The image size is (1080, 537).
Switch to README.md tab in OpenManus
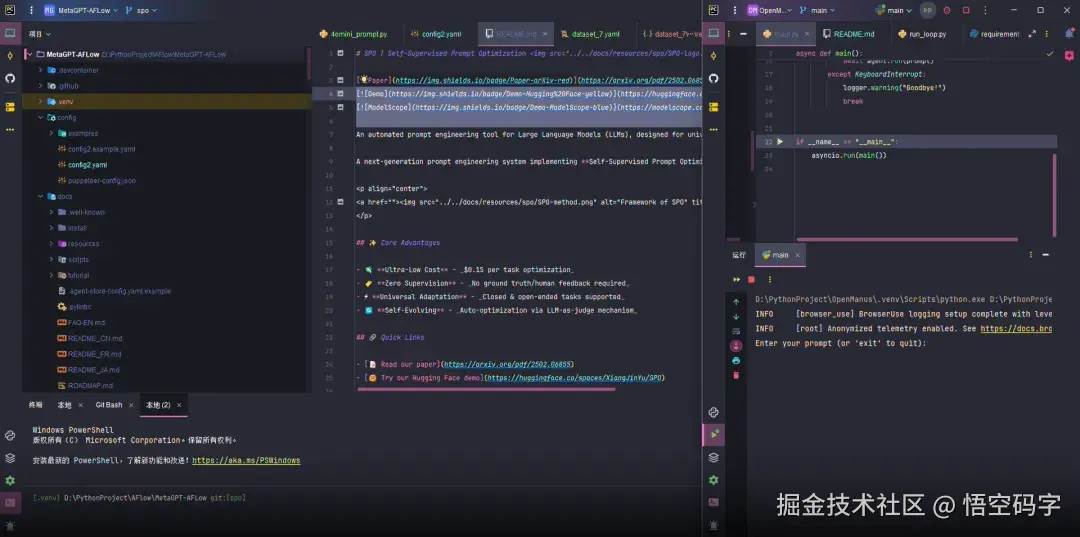pyautogui.click(x=847, y=34)
